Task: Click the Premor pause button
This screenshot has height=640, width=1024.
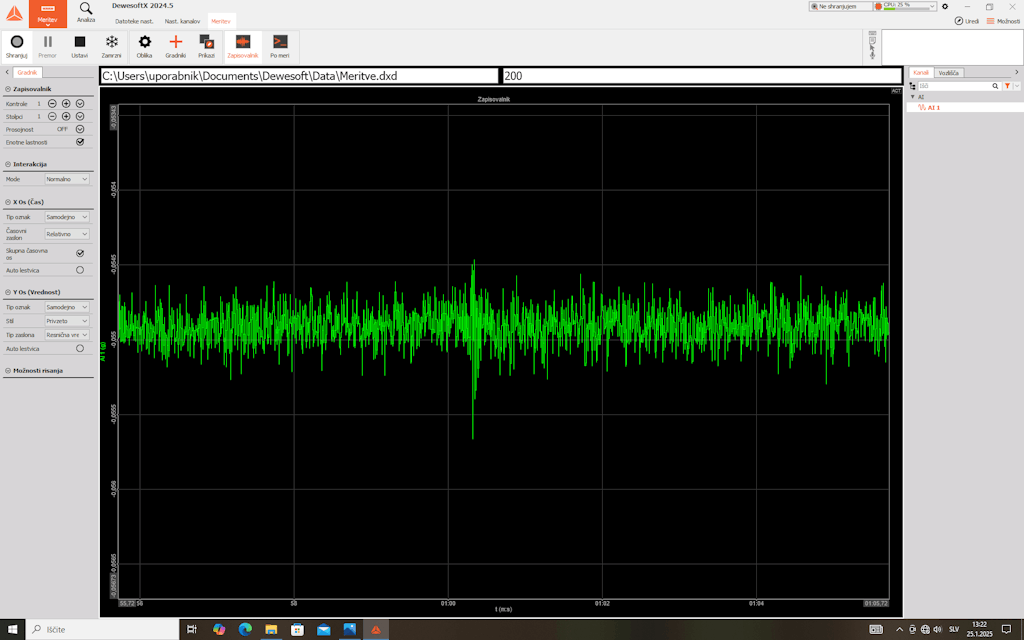Action: point(48,47)
